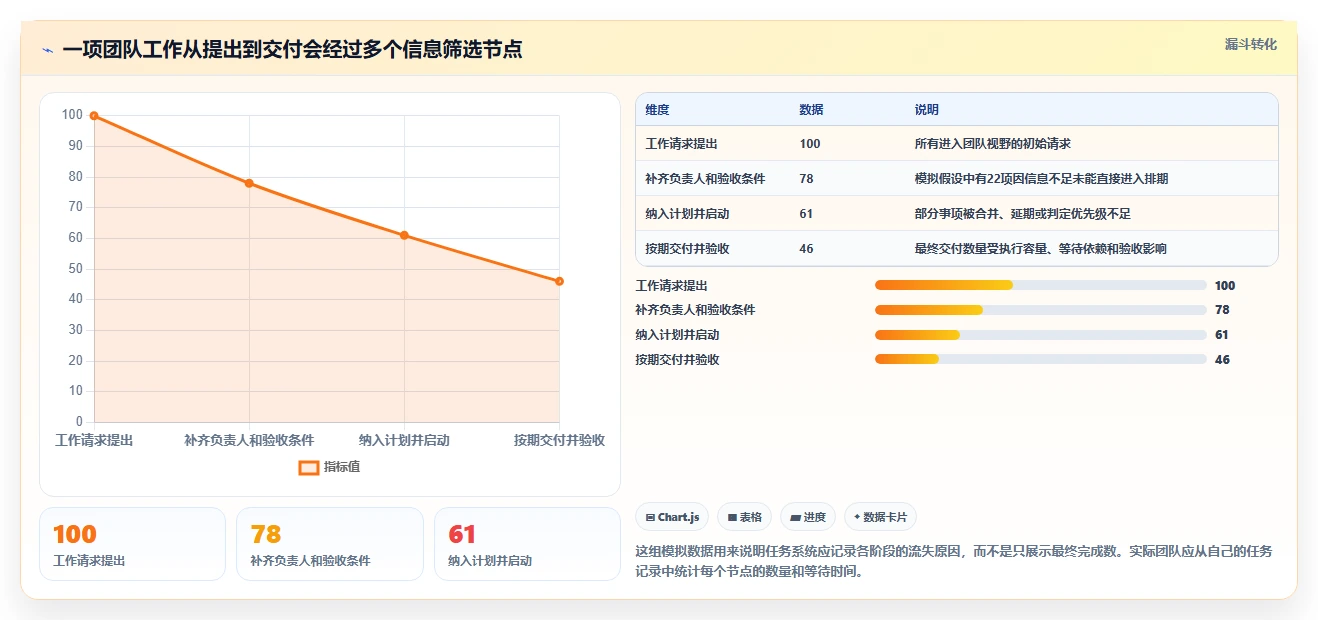Click the table value 46
The image size is (1318, 620).
tap(806, 249)
